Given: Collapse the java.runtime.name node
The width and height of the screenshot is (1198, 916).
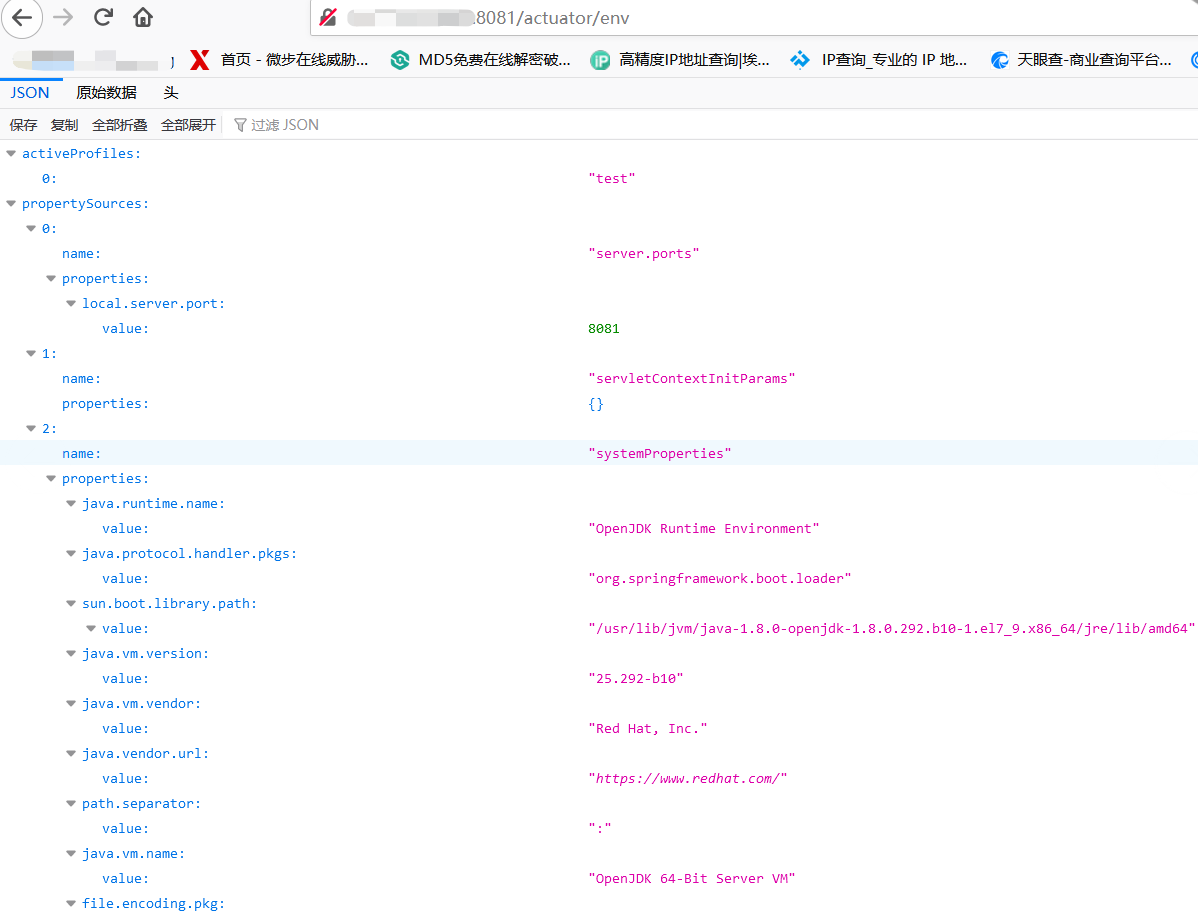Looking at the screenshot, I should (71, 503).
